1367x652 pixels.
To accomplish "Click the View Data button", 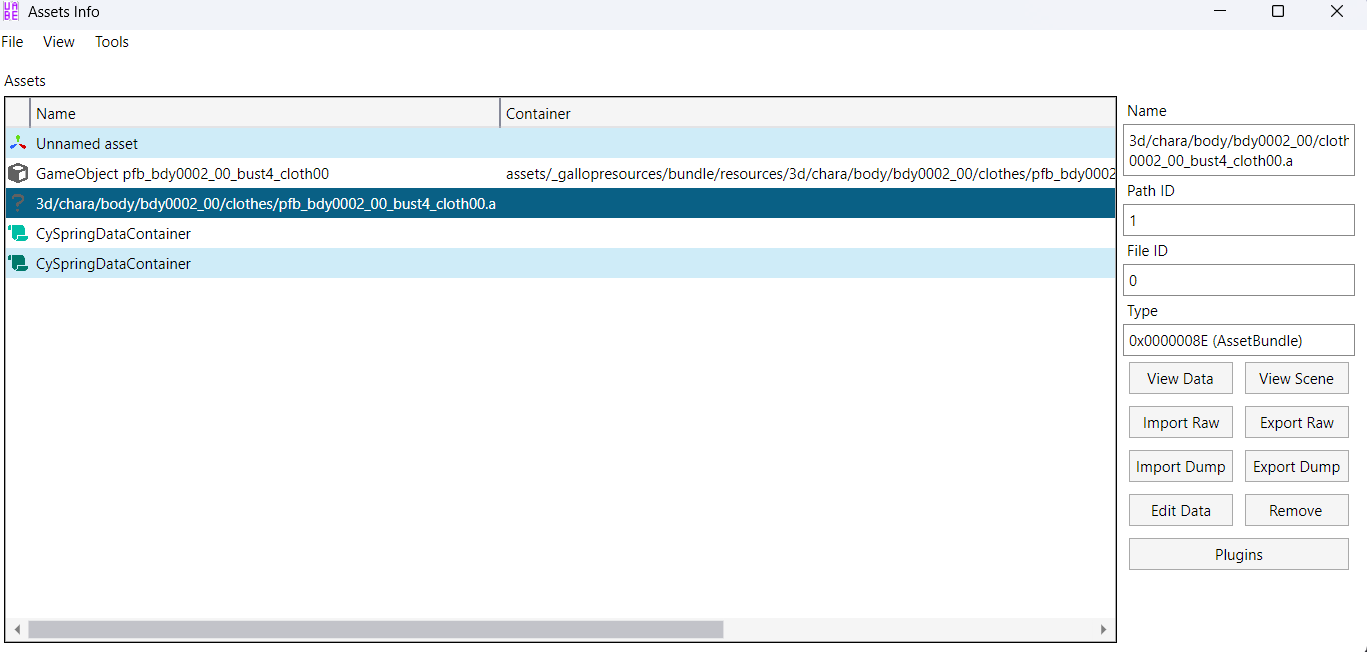I will 1180,378.
